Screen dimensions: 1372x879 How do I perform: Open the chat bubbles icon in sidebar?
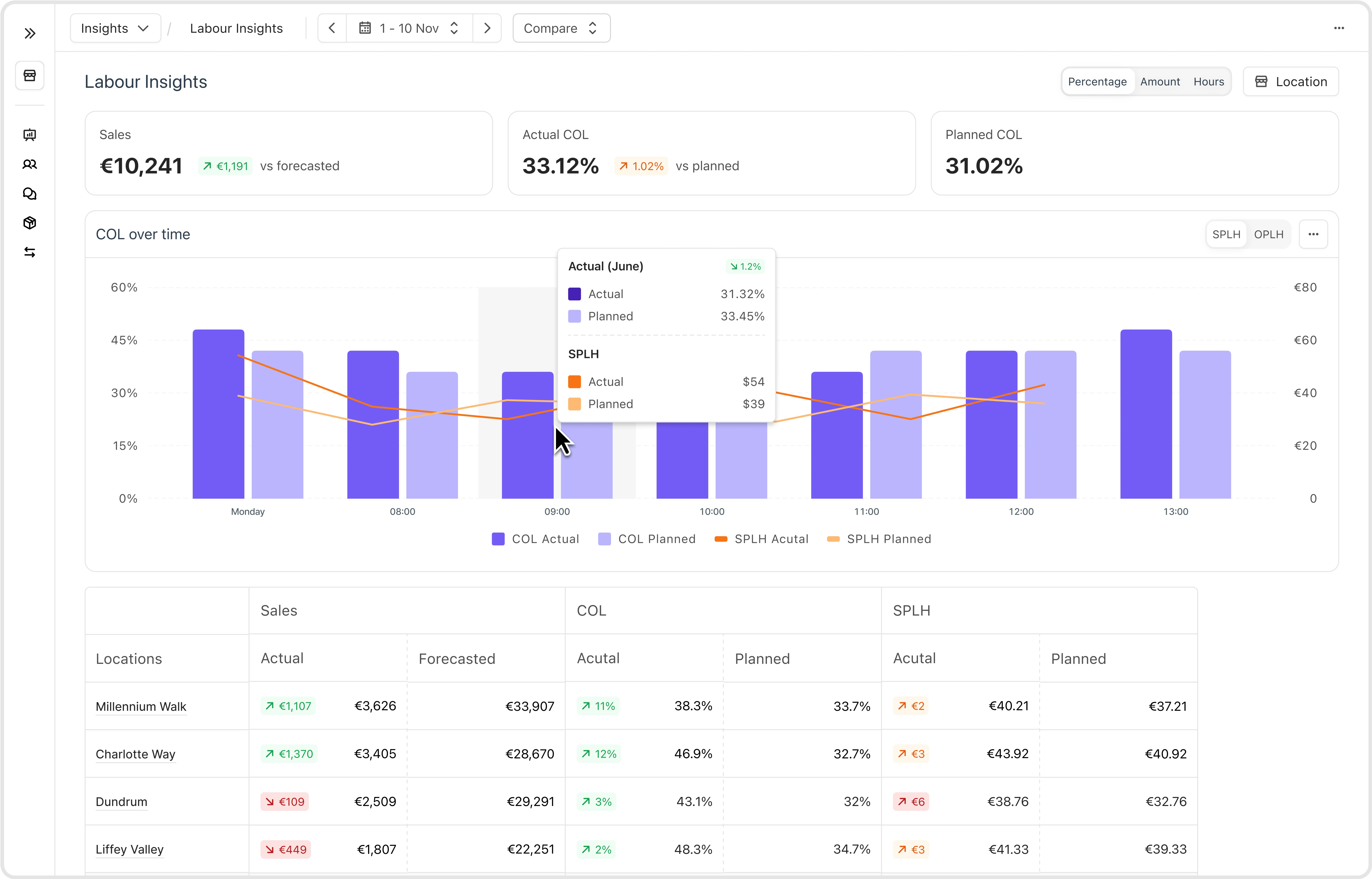[x=30, y=194]
